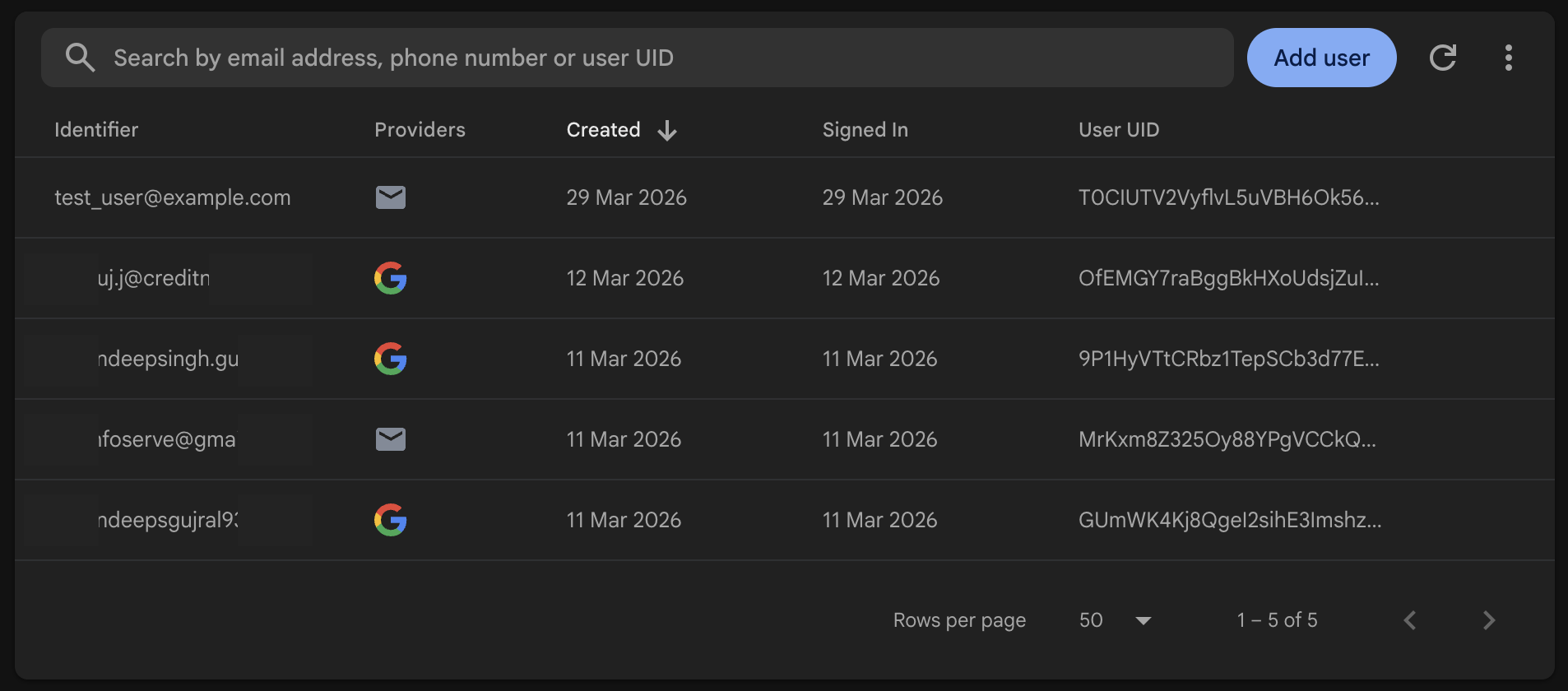This screenshot has width=1568, height=691.
Task: Click the refresh users icon
Action: pos(1443,58)
